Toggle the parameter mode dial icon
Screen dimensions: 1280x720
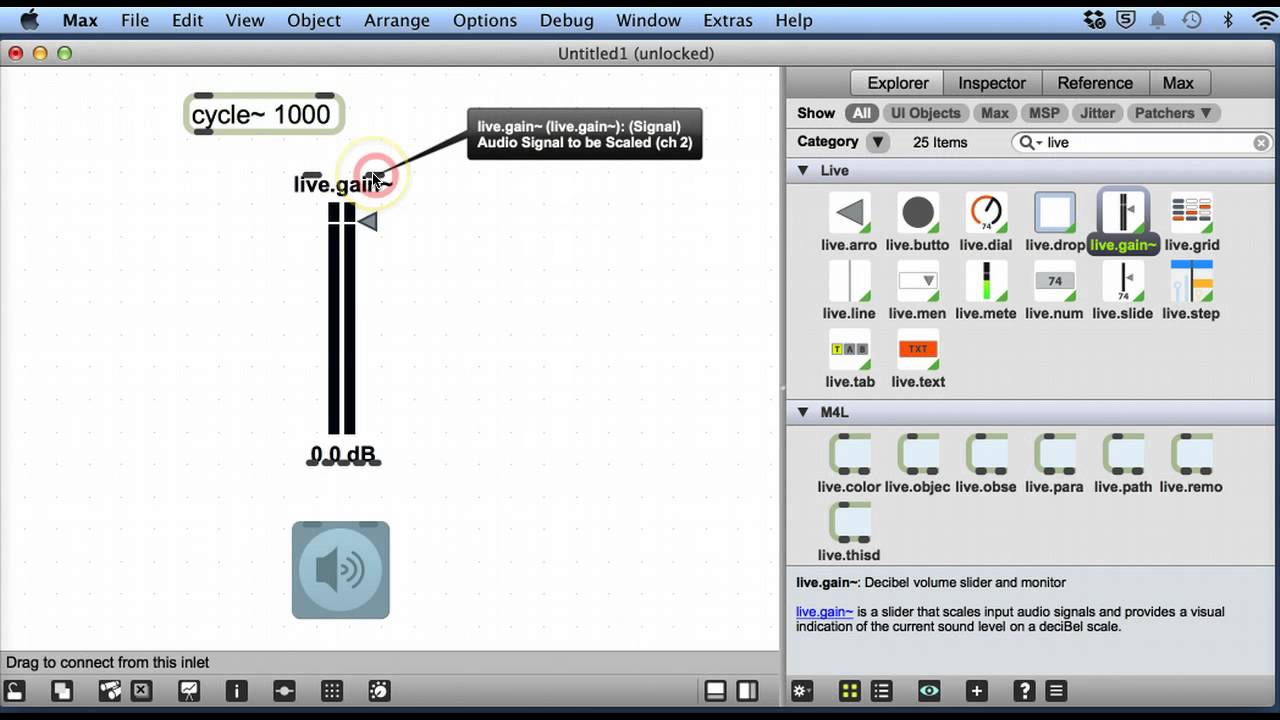coord(380,690)
